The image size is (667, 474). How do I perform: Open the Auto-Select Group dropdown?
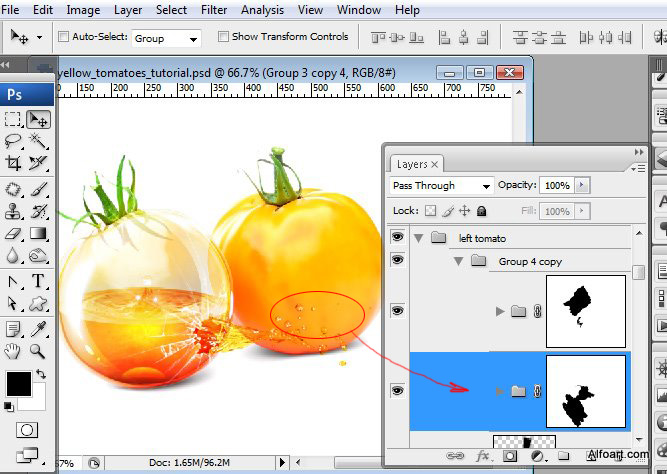166,38
